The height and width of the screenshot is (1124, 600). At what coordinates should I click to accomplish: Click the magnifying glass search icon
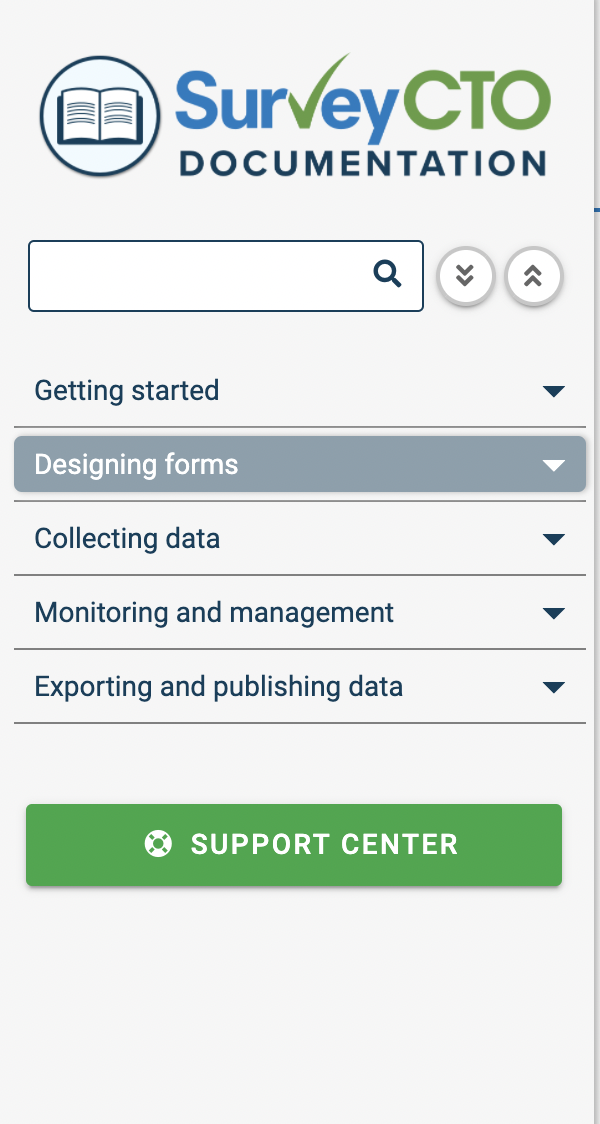387,274
